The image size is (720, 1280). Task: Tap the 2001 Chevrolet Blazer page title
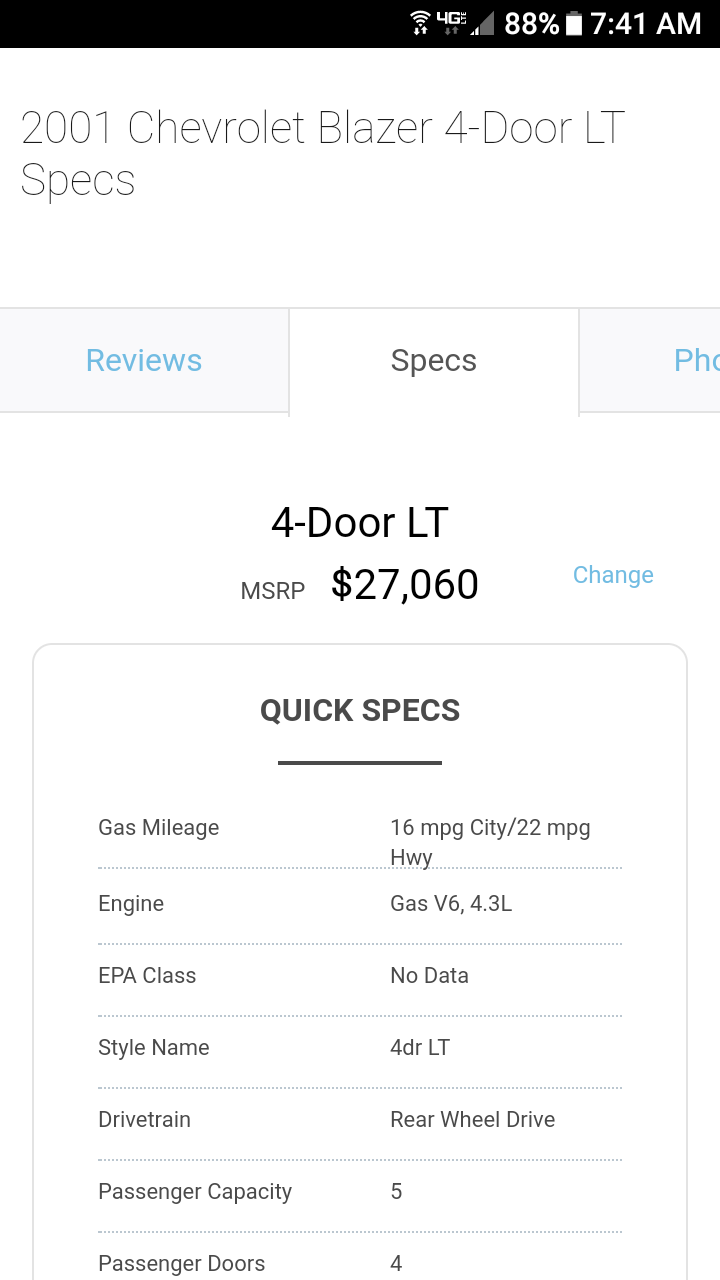click(x=322, y=154)
